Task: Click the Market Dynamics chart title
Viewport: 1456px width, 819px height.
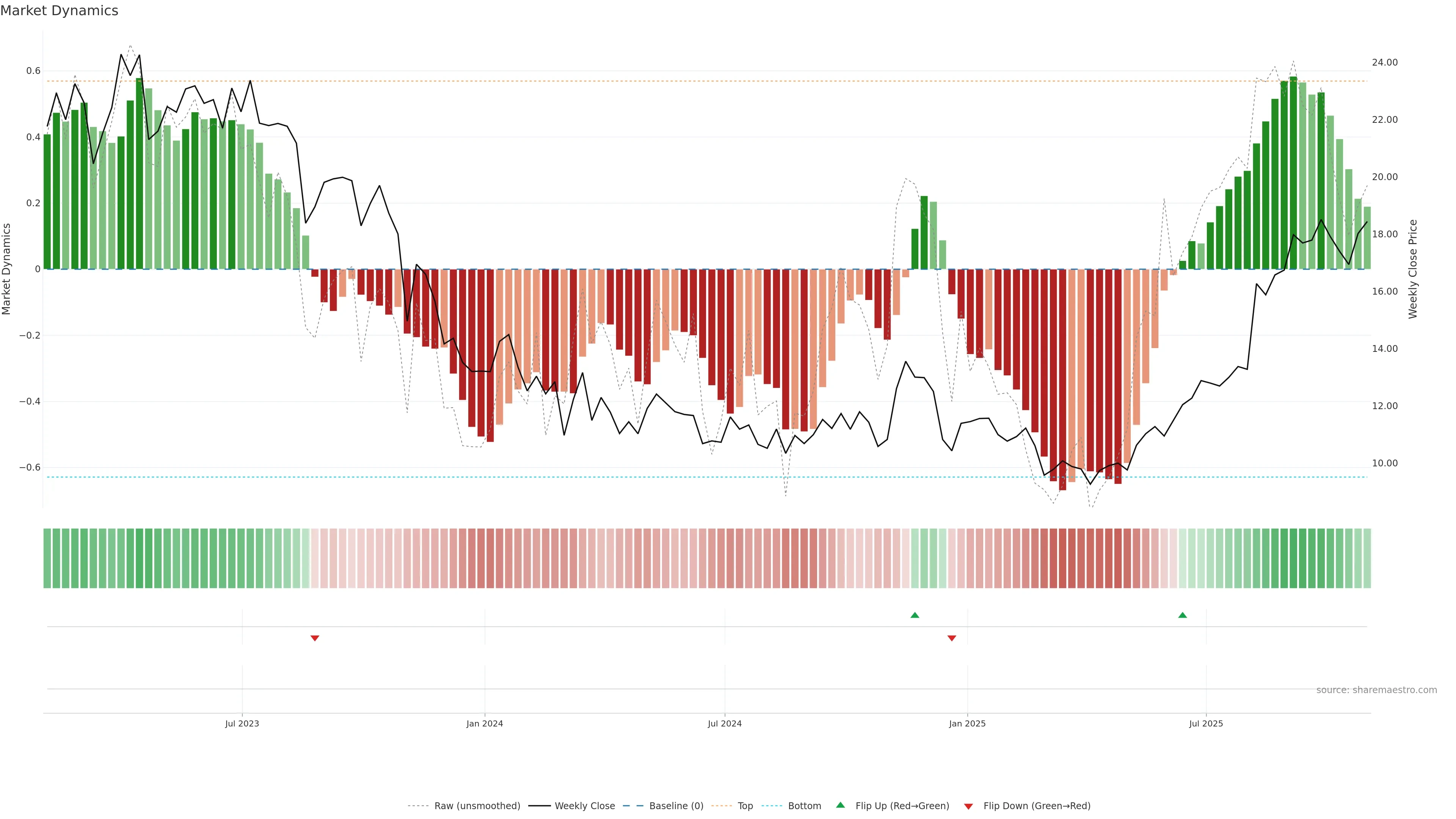Action: click(x=60, y=11)
